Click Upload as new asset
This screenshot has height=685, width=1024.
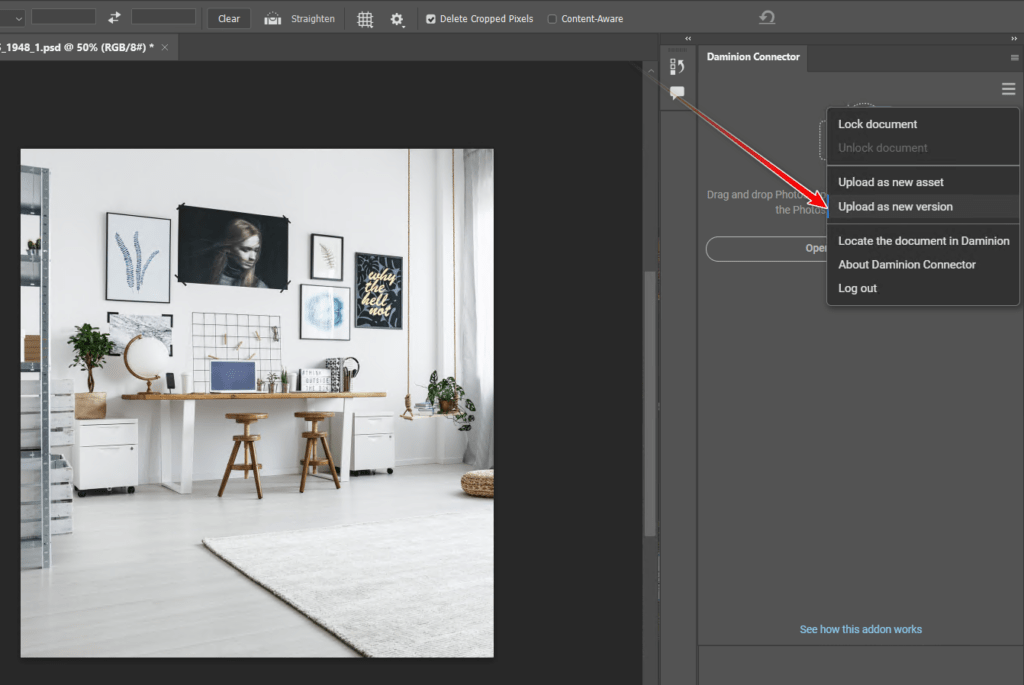pos(890,182)
